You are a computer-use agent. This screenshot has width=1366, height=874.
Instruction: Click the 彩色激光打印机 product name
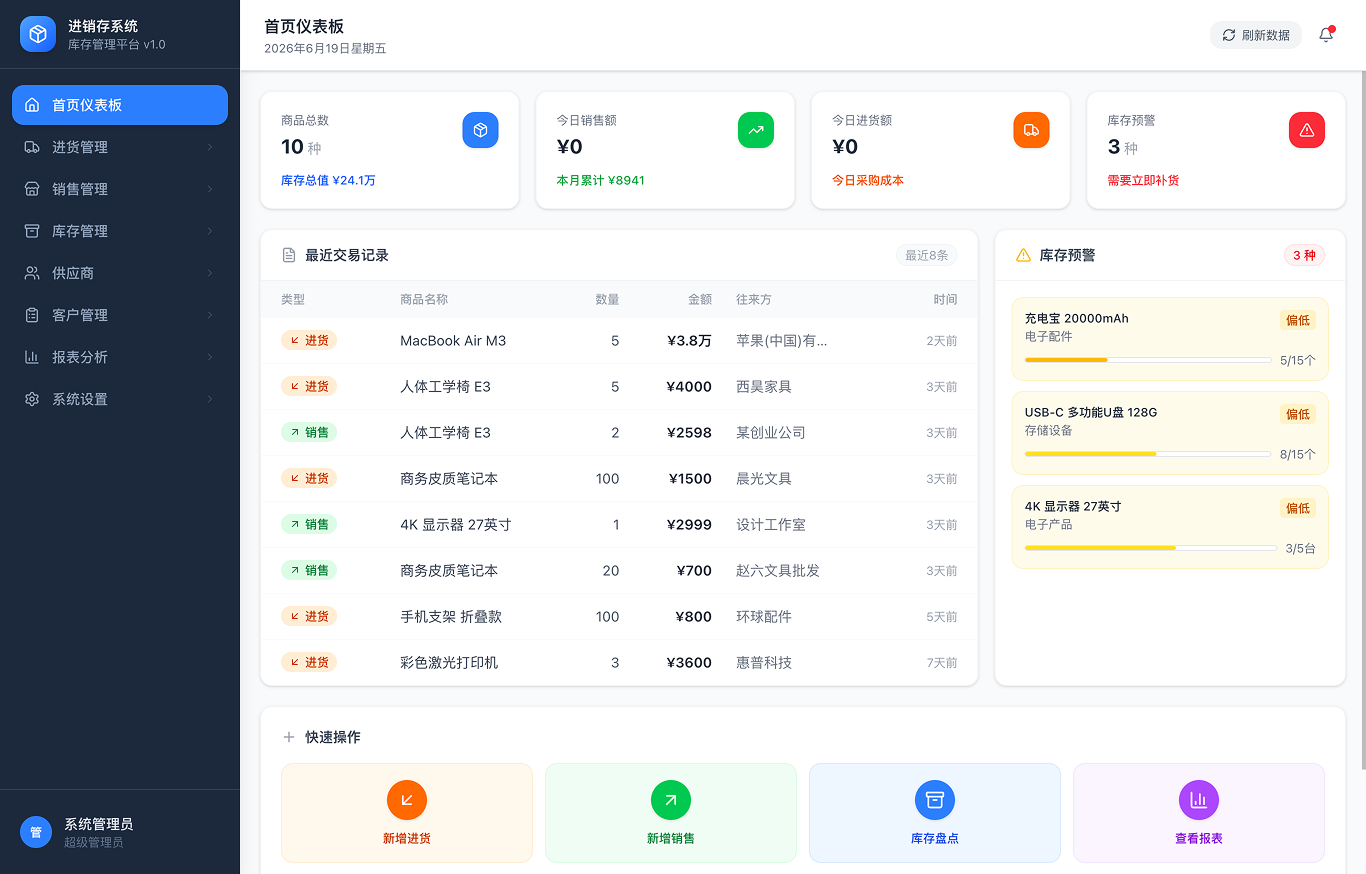tap(449, 663)
